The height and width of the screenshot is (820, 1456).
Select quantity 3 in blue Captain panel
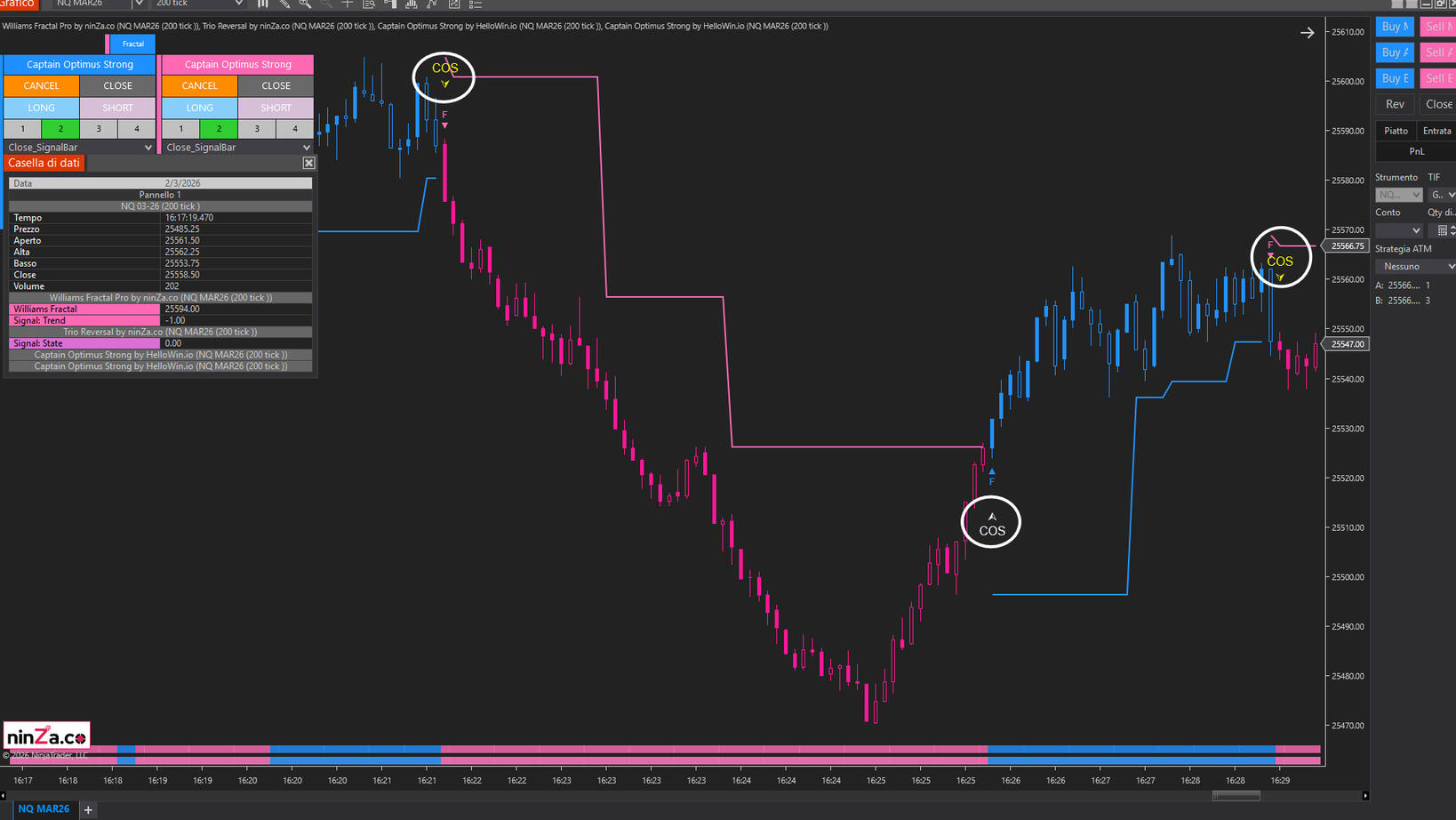[99, 129]
